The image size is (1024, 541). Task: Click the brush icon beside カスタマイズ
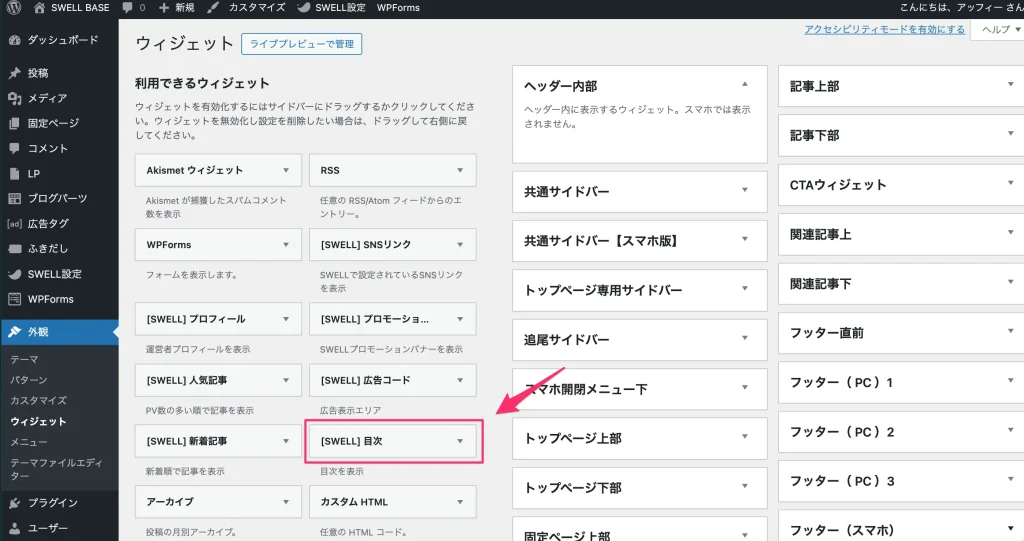[213, 8]
